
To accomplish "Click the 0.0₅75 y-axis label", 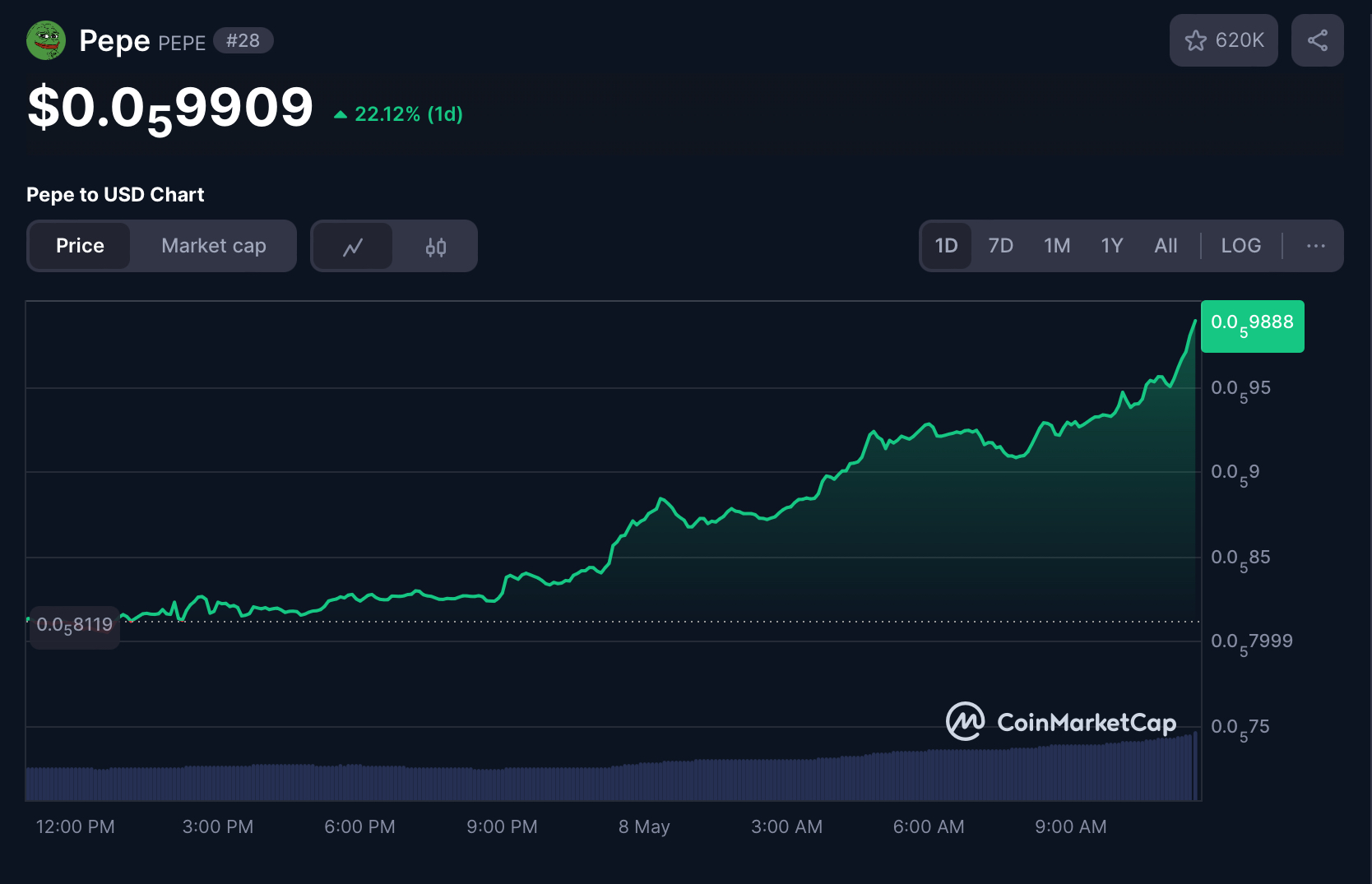I will [1240, 729].
